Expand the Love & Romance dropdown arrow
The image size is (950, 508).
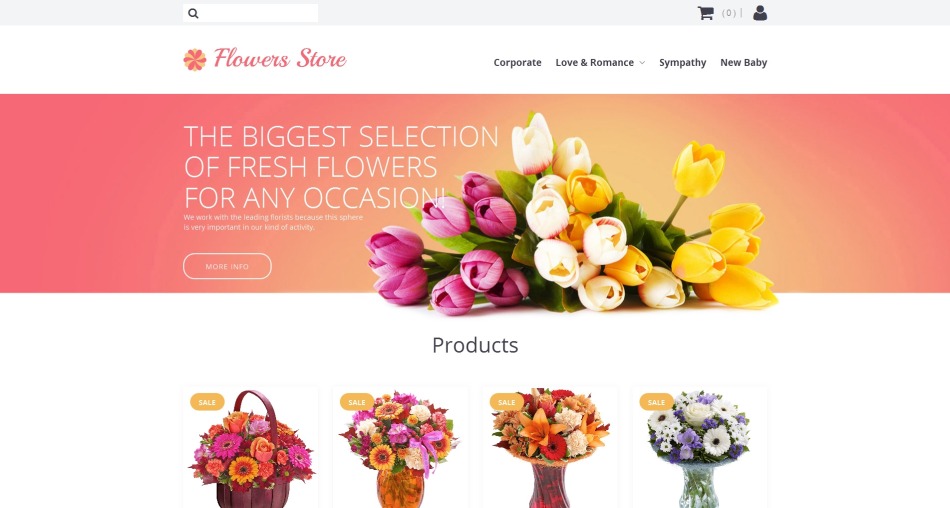coord(642,62)
